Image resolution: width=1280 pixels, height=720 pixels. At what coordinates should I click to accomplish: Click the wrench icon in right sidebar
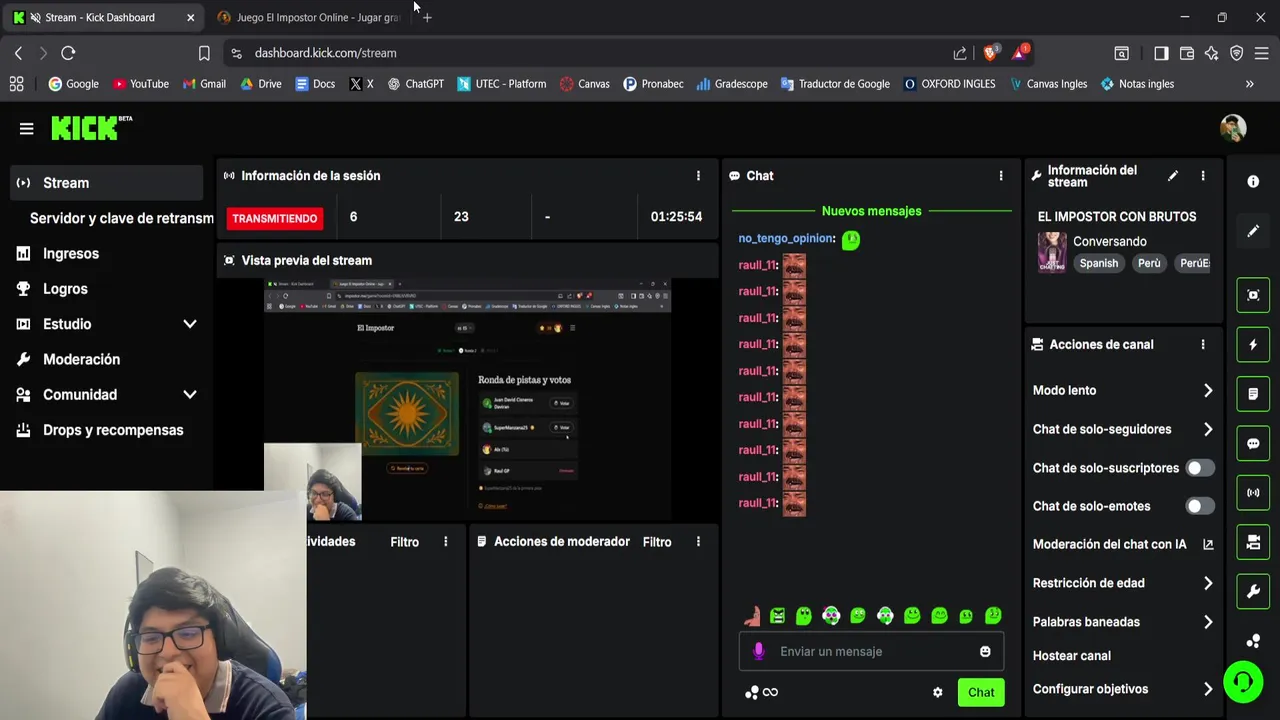point(1253,591)
